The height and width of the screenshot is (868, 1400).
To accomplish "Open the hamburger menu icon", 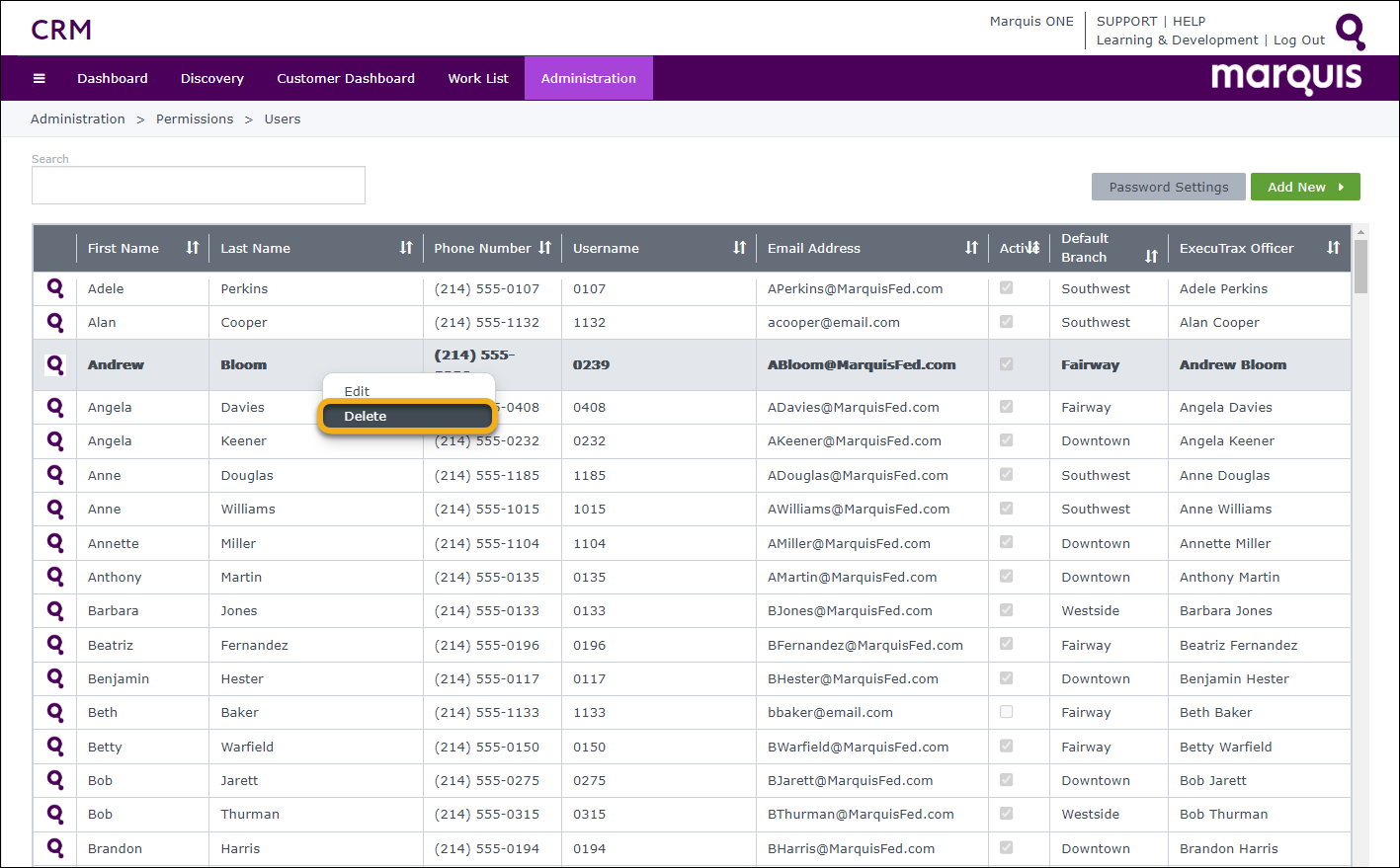I will pos(40,78).
